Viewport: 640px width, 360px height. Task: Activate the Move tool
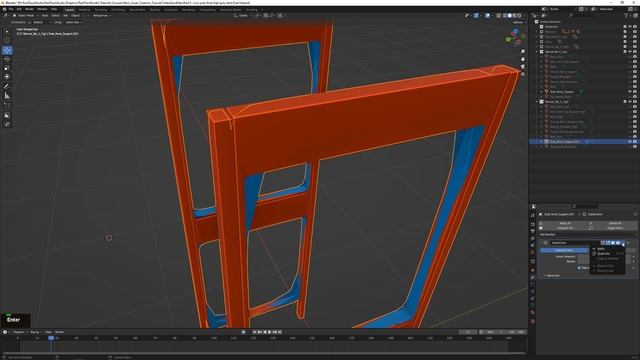pos(7,50)
